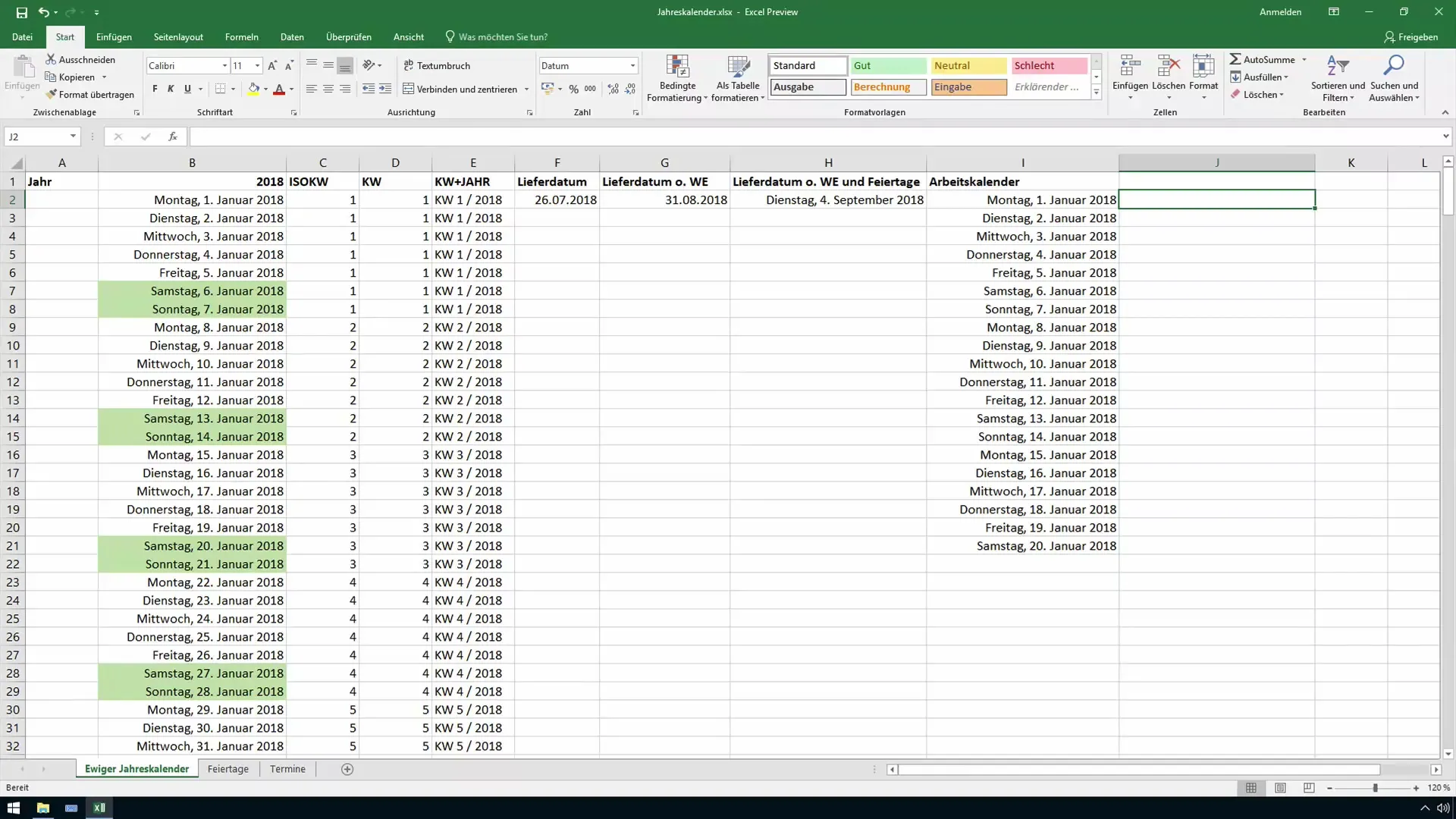Decrease font size with the smaller A icon
This screenshot has height=819, width=1456.
(289, 66)
